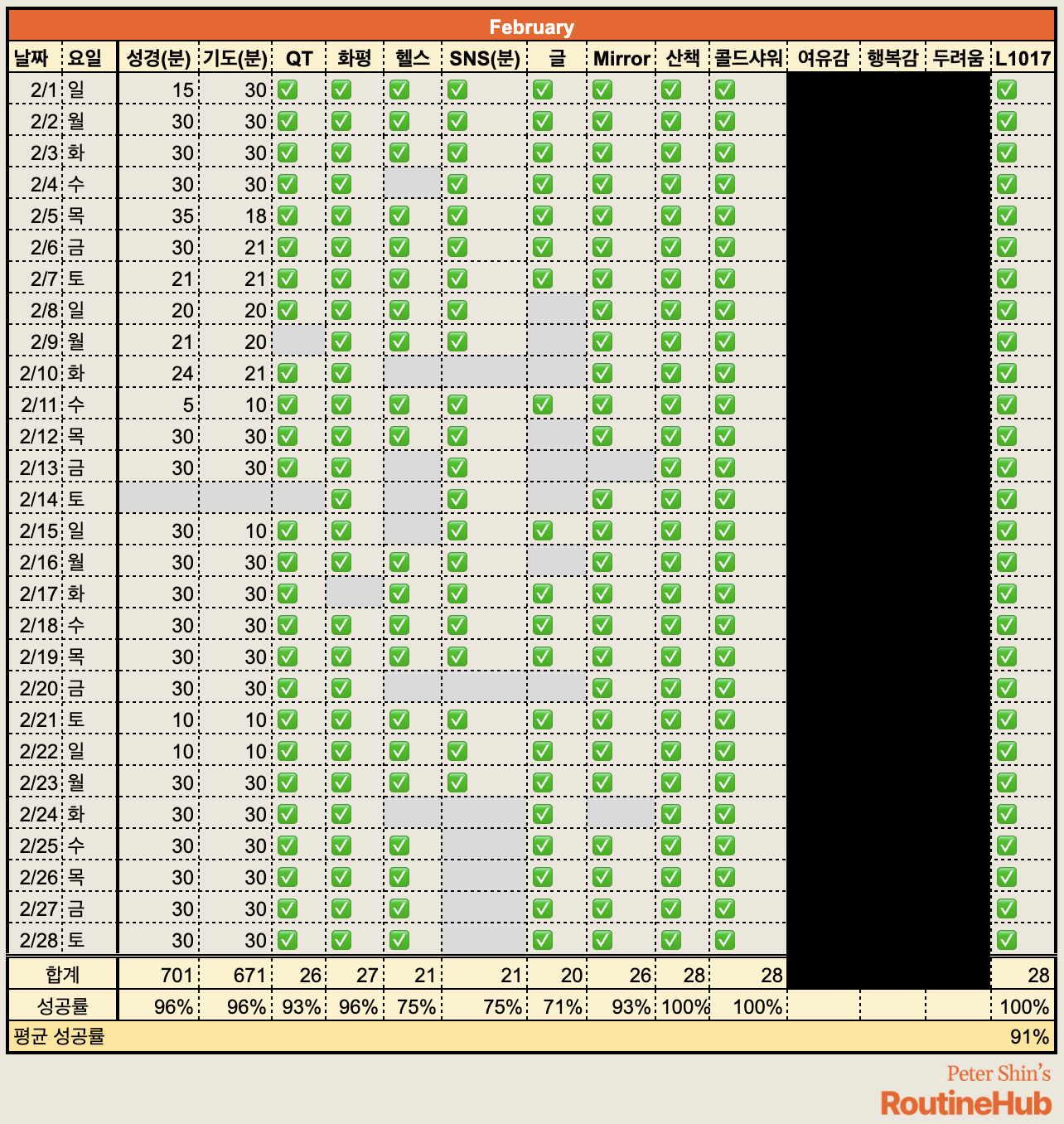Select the 평균 성공률 value 91%
Screen dimensions: 1064x1124
(1030, 1036)
